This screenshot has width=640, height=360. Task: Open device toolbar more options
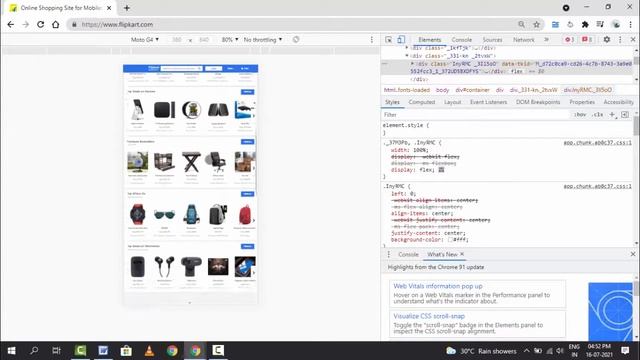pos(371,40)
